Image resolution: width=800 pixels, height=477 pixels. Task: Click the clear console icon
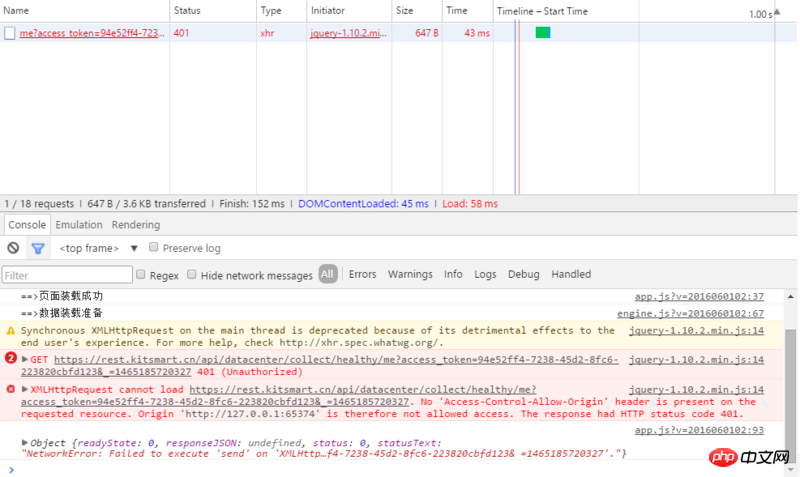13,248
